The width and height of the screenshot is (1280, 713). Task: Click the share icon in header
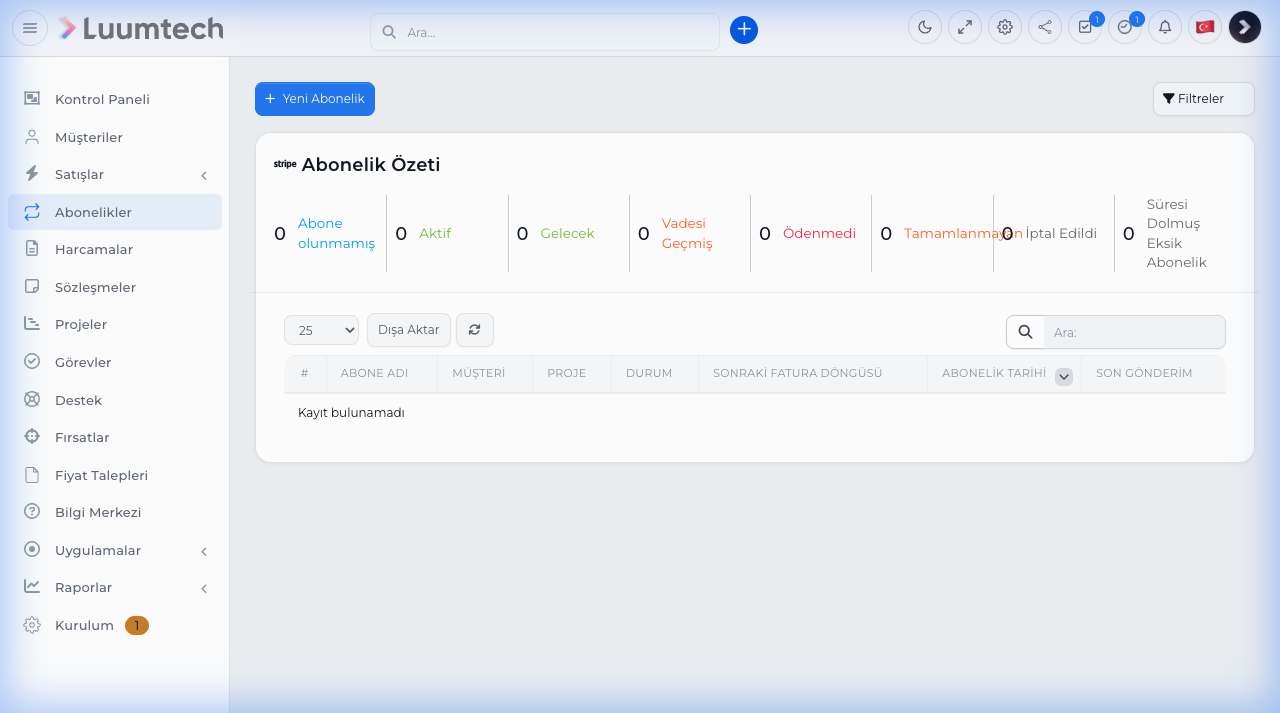pyautogui.click(x=1045, y=27)
